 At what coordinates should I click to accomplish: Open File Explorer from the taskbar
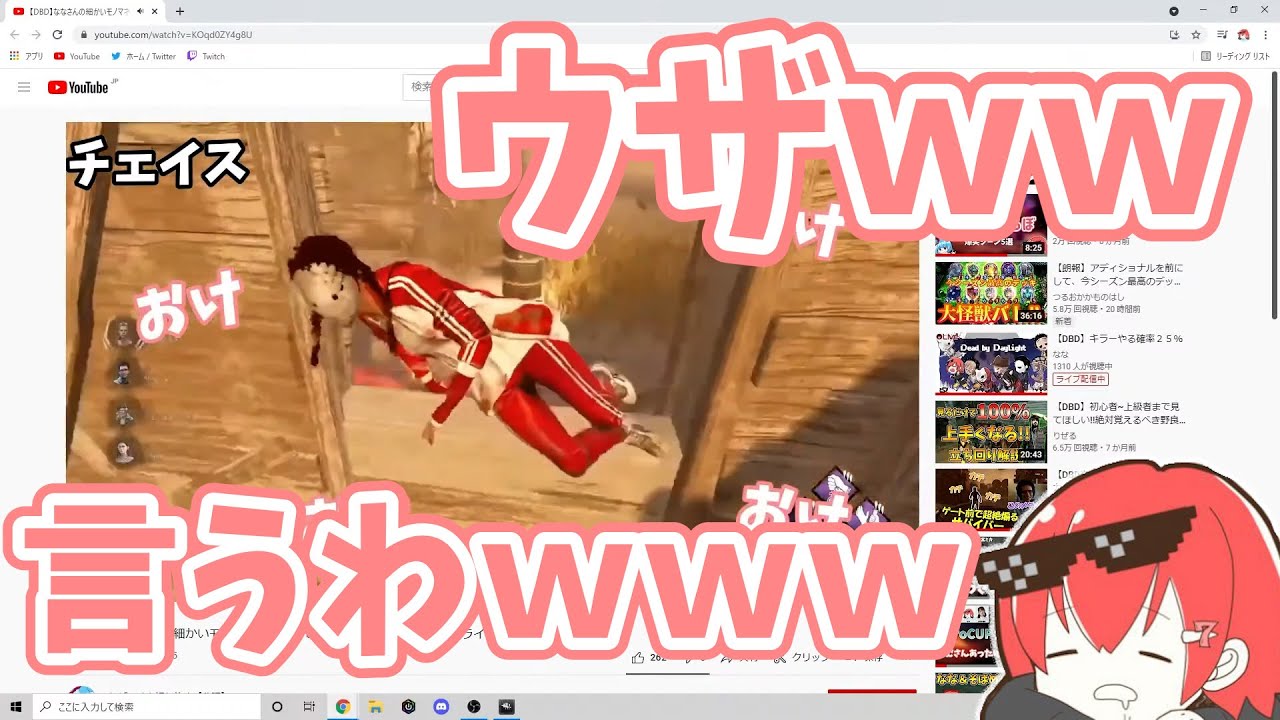(376, 707)
